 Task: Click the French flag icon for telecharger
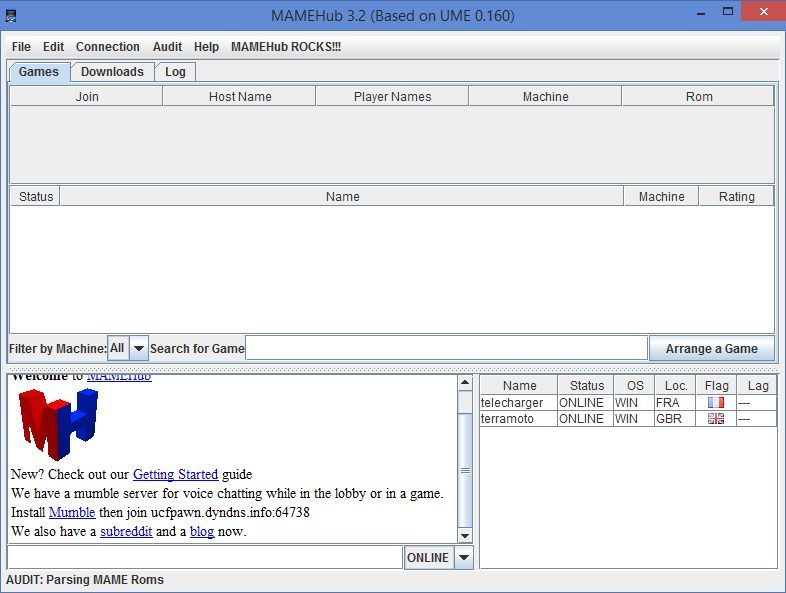(x=716, y=403)
